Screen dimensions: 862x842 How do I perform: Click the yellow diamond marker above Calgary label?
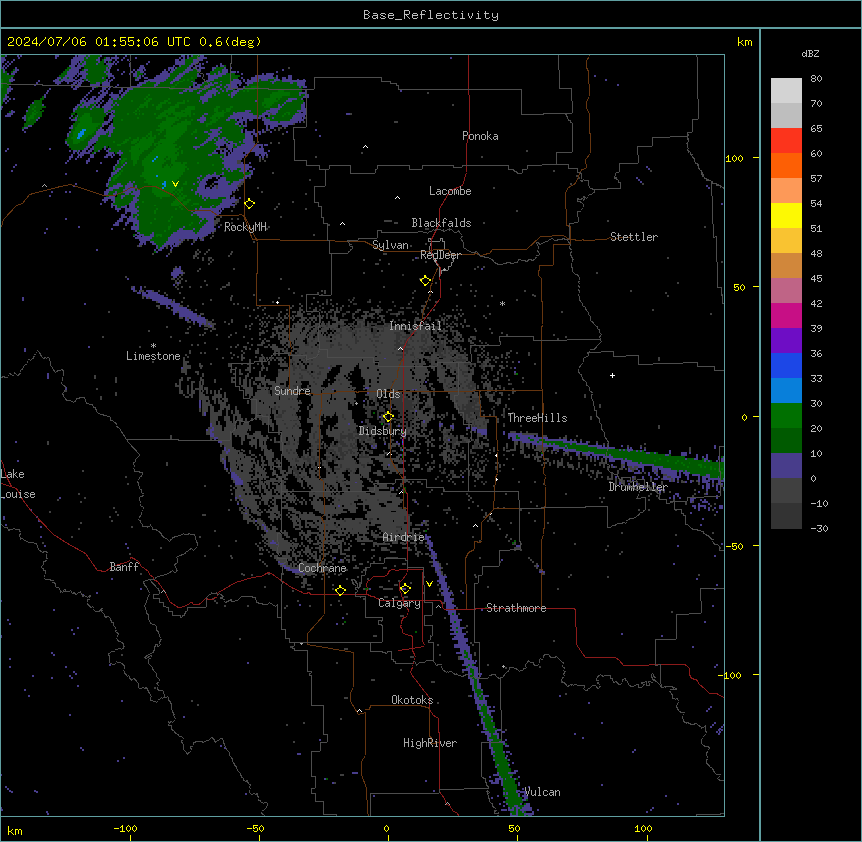405,589
